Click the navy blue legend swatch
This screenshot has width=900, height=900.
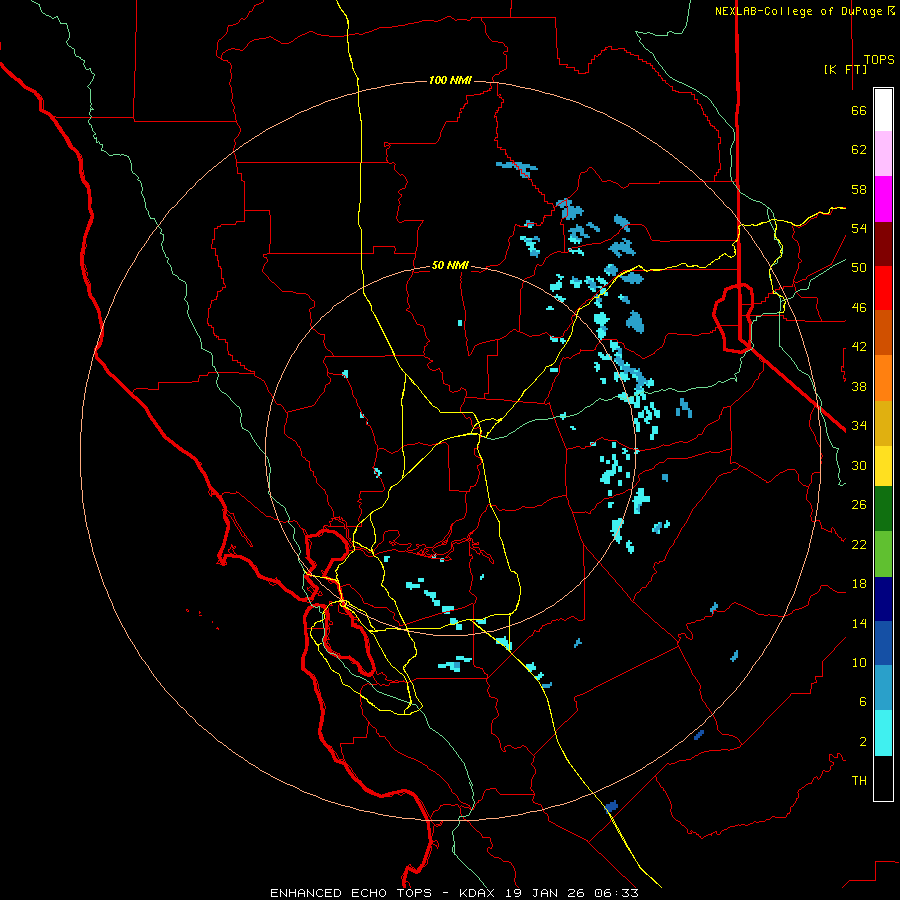point(883,599)
